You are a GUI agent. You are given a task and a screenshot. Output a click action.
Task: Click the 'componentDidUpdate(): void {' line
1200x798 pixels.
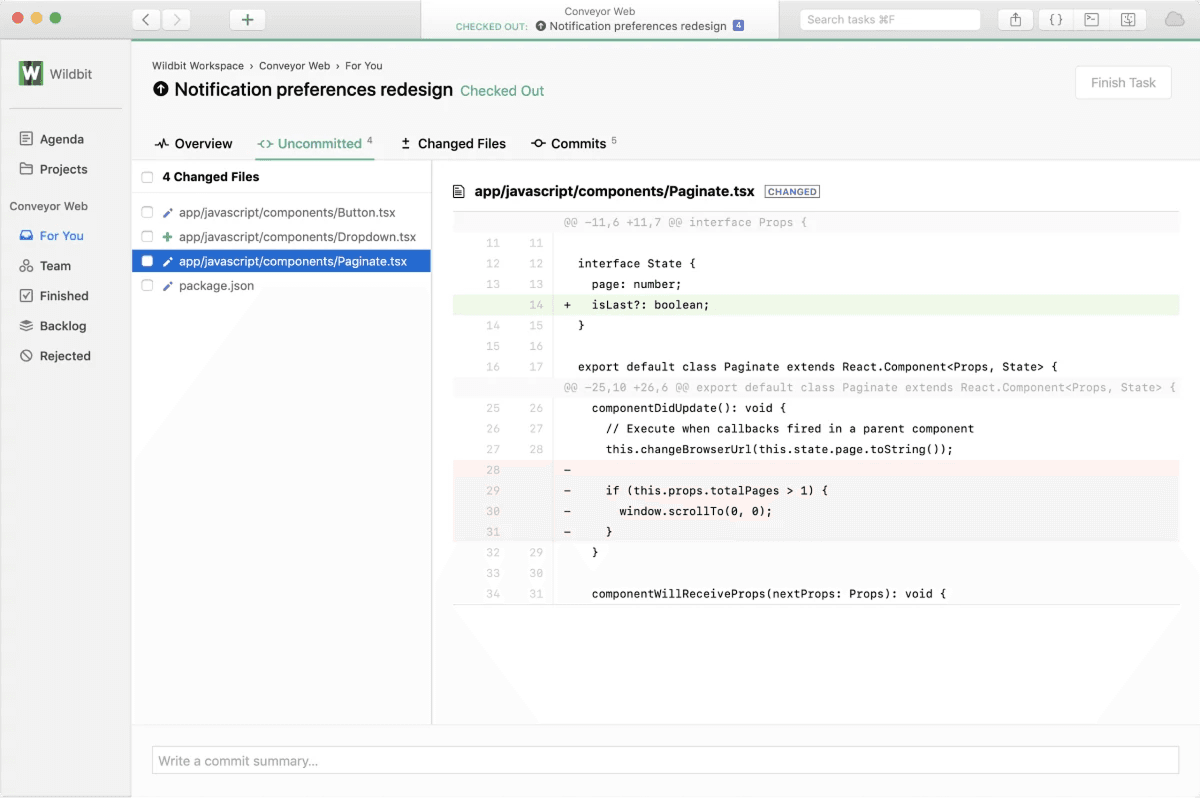coord(816,408)
